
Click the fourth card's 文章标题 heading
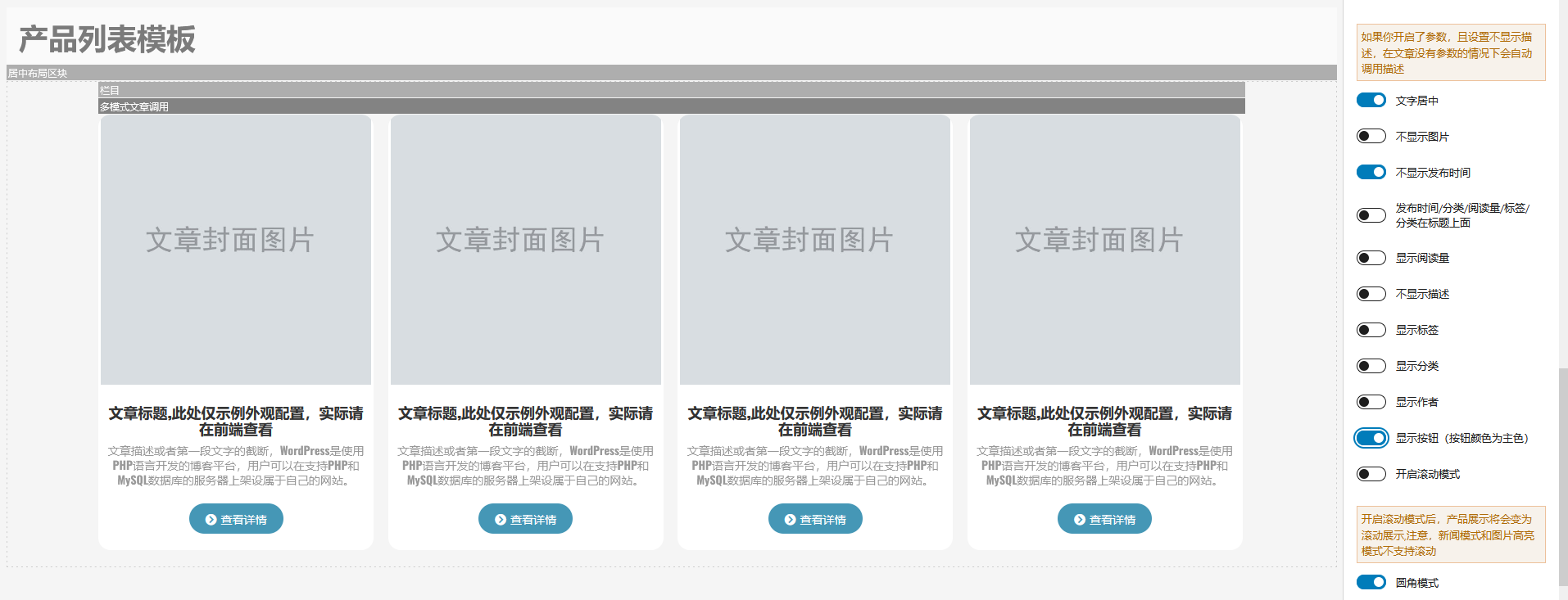1104,422
